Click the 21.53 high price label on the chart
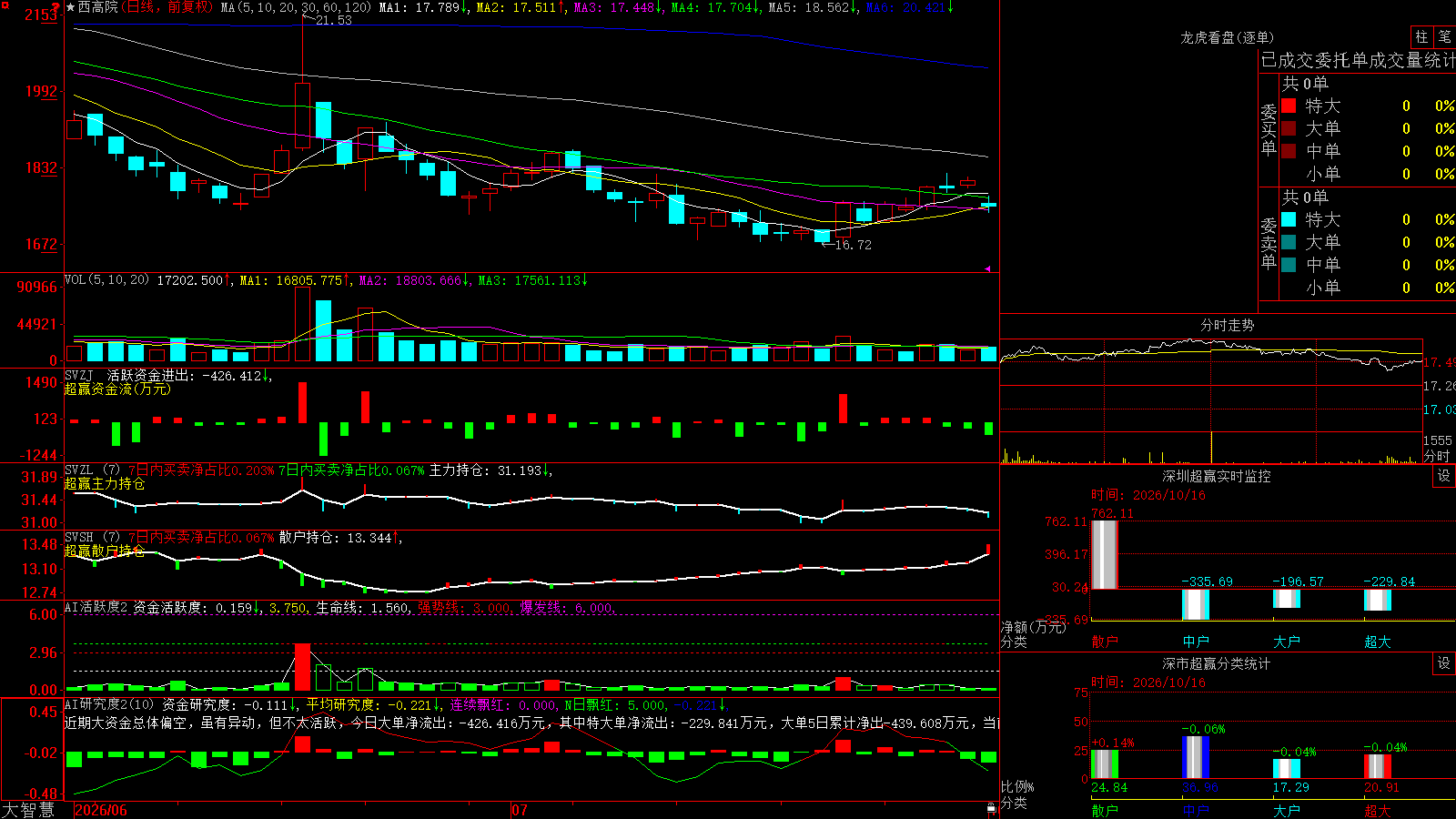This screenshot has width=1456, height=819. [333, 20]
